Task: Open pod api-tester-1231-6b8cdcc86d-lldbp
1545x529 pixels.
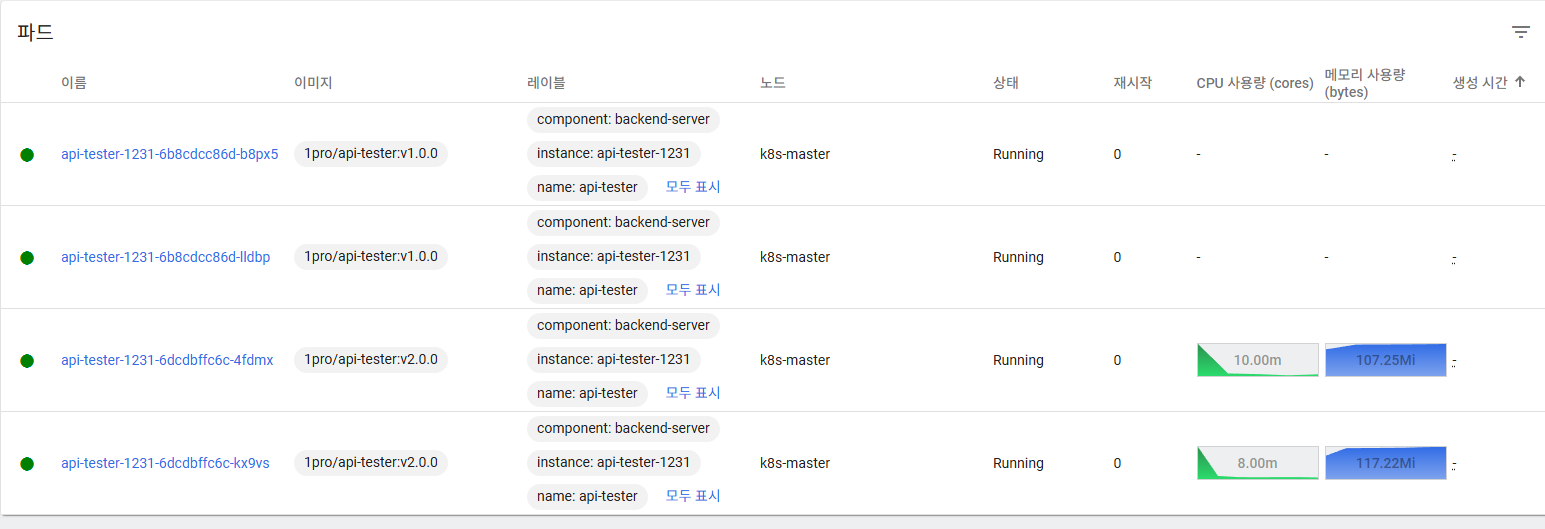Action: pos(165,257)
